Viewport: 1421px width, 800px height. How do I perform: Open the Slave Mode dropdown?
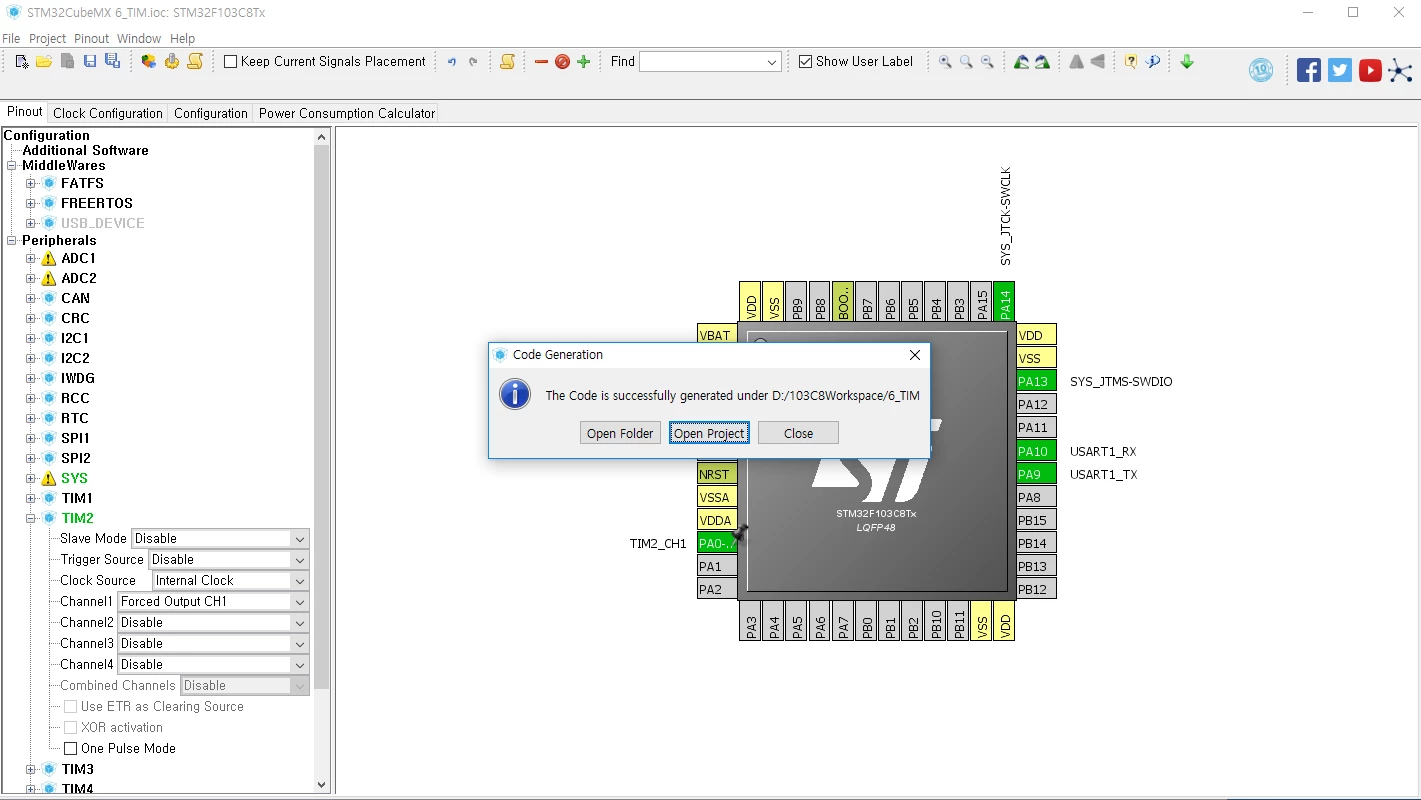coord(220,538)
